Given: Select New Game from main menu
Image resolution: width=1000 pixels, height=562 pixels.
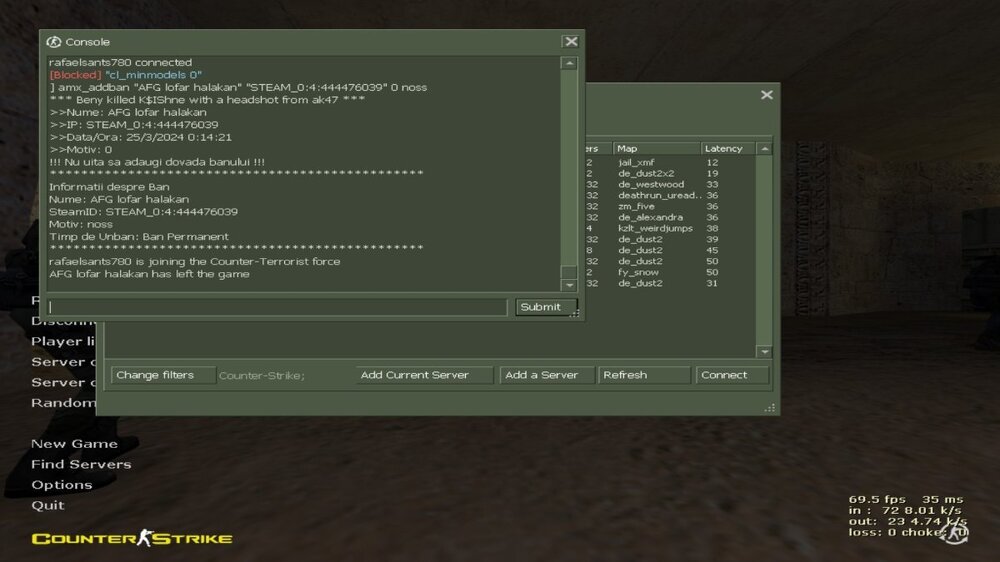Looking at the screenshot, I should click(x=75, y=444).
